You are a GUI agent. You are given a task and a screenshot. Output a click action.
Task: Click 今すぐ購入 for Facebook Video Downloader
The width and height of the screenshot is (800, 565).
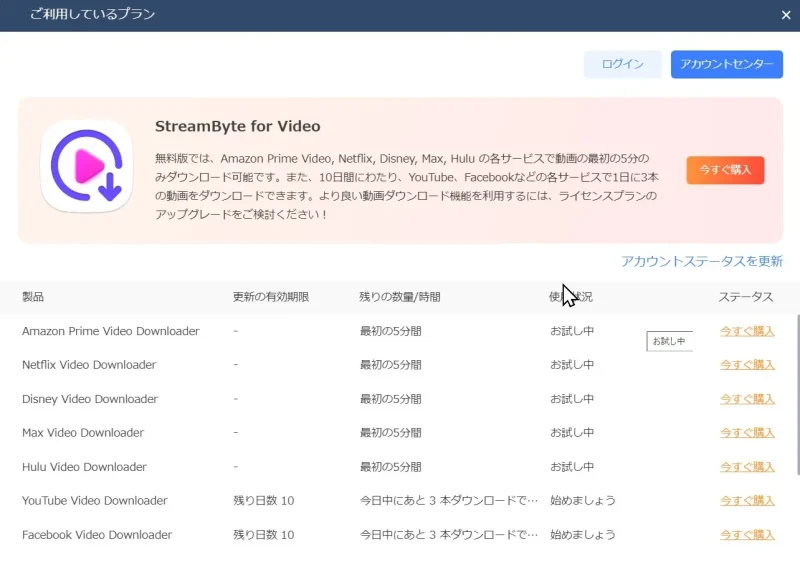coord(747,535)
